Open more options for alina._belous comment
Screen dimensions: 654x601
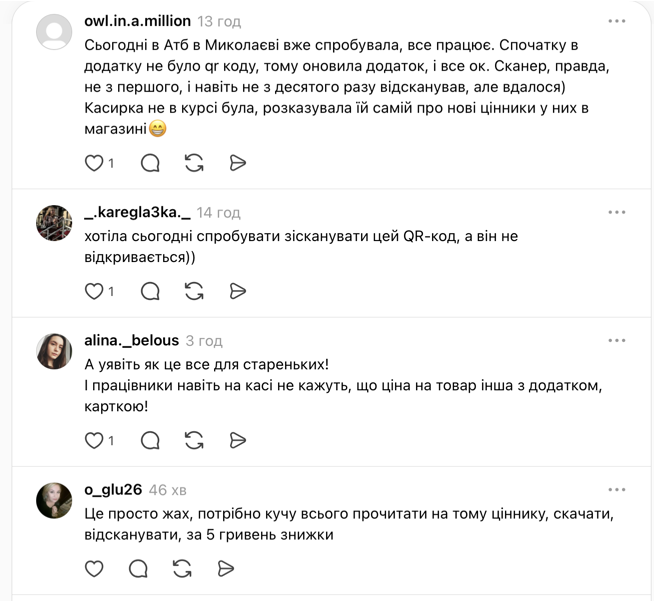pyautogui.click(x=617, y=341)
